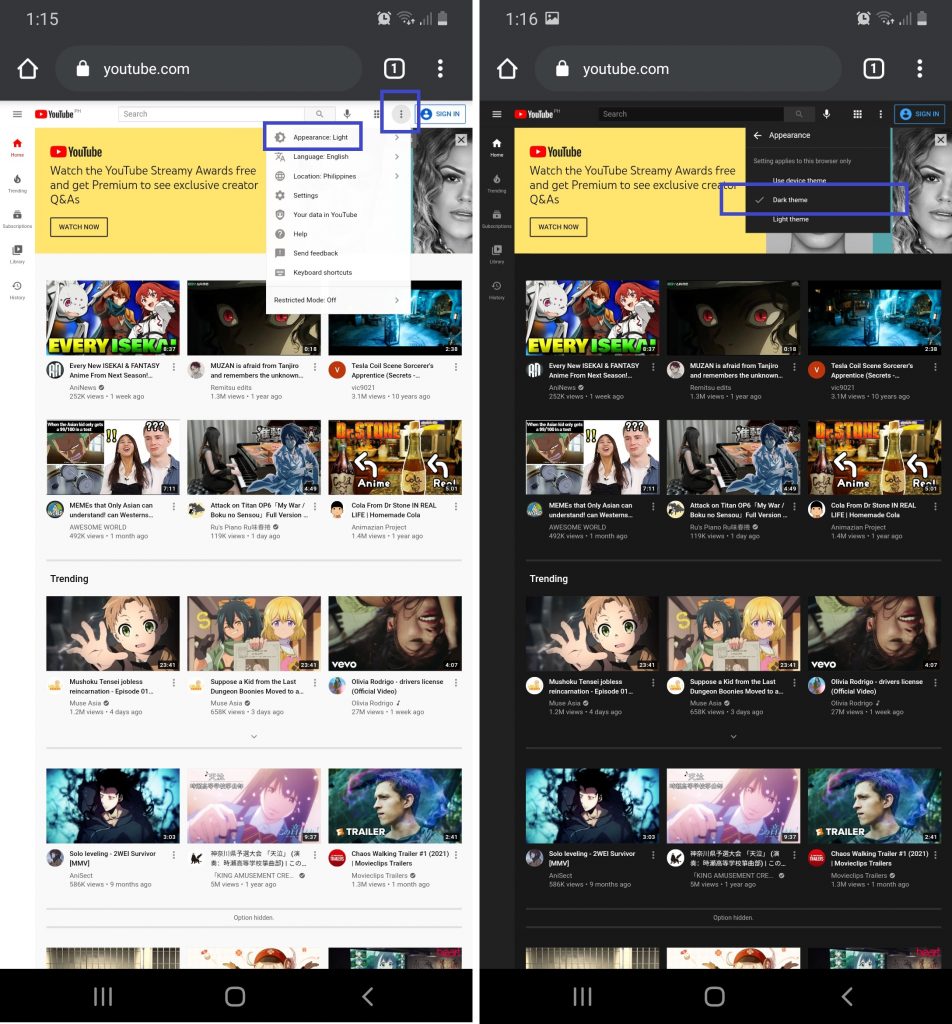Click the YouTube PH logo

pyautogui.click(x=56, y=113)
